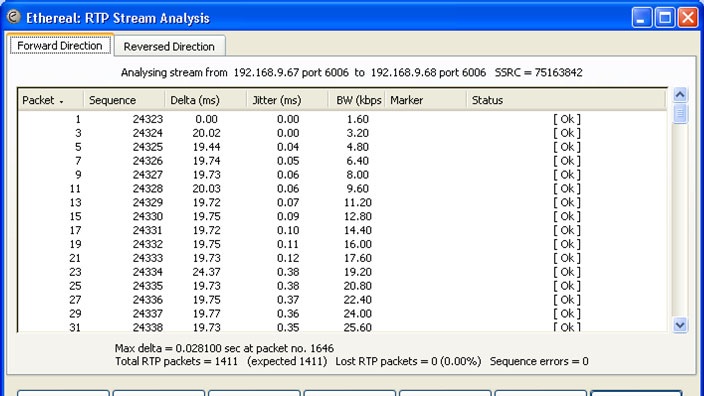This screenshot has height=396, width=704.
Task: Click bandwidth value 3.20
Action: 358,133
